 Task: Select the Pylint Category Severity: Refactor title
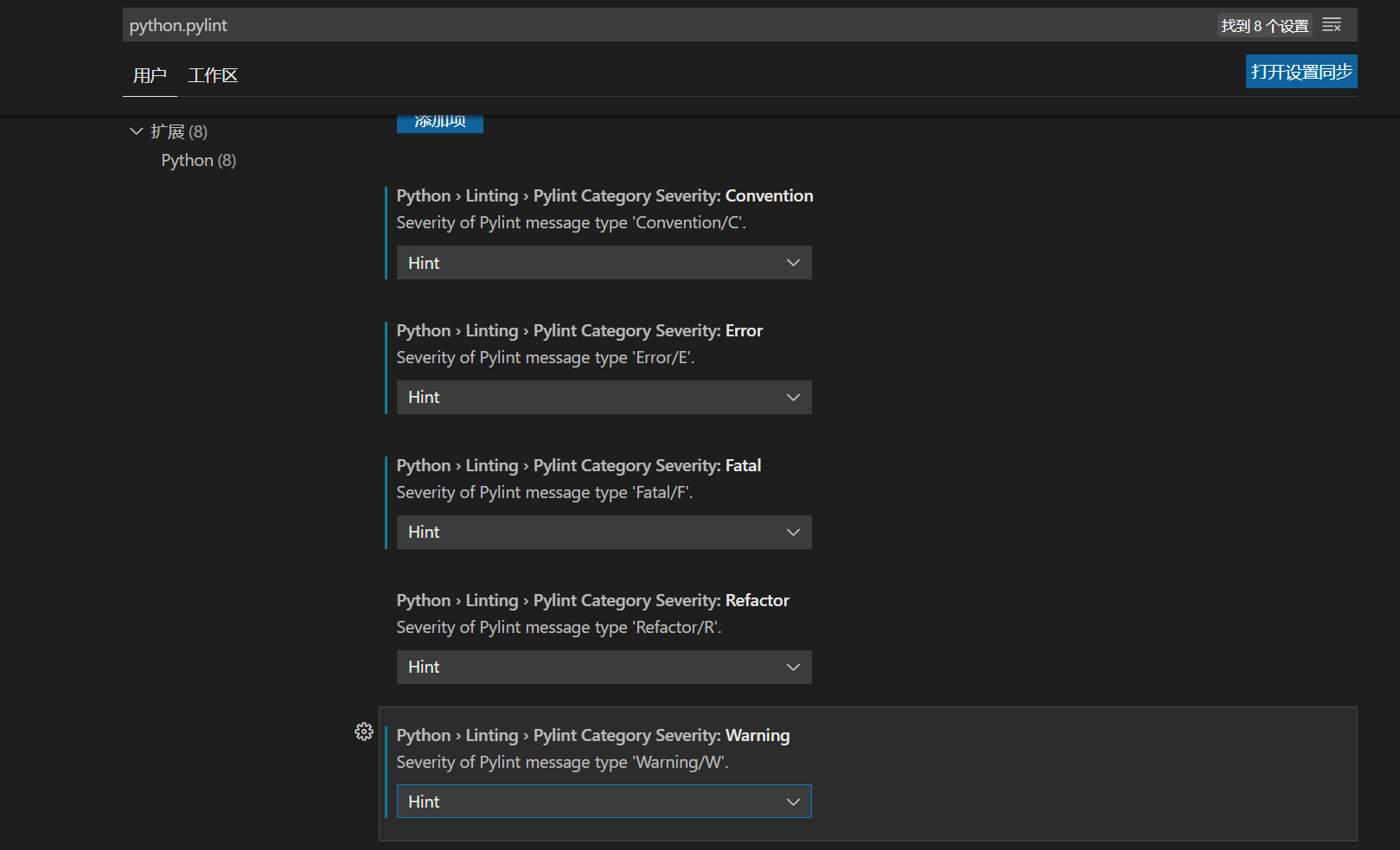[x=593, y=600]
